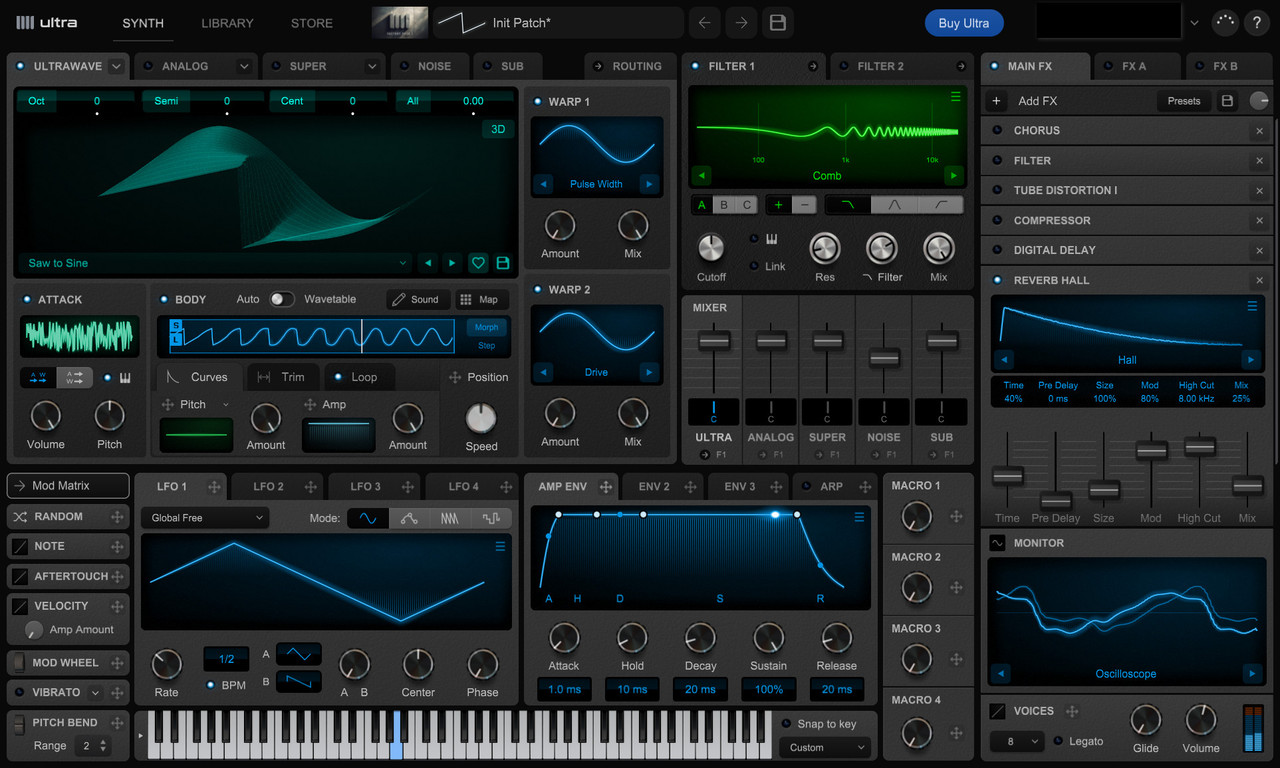Open the help question mark

coord(1257,23)
